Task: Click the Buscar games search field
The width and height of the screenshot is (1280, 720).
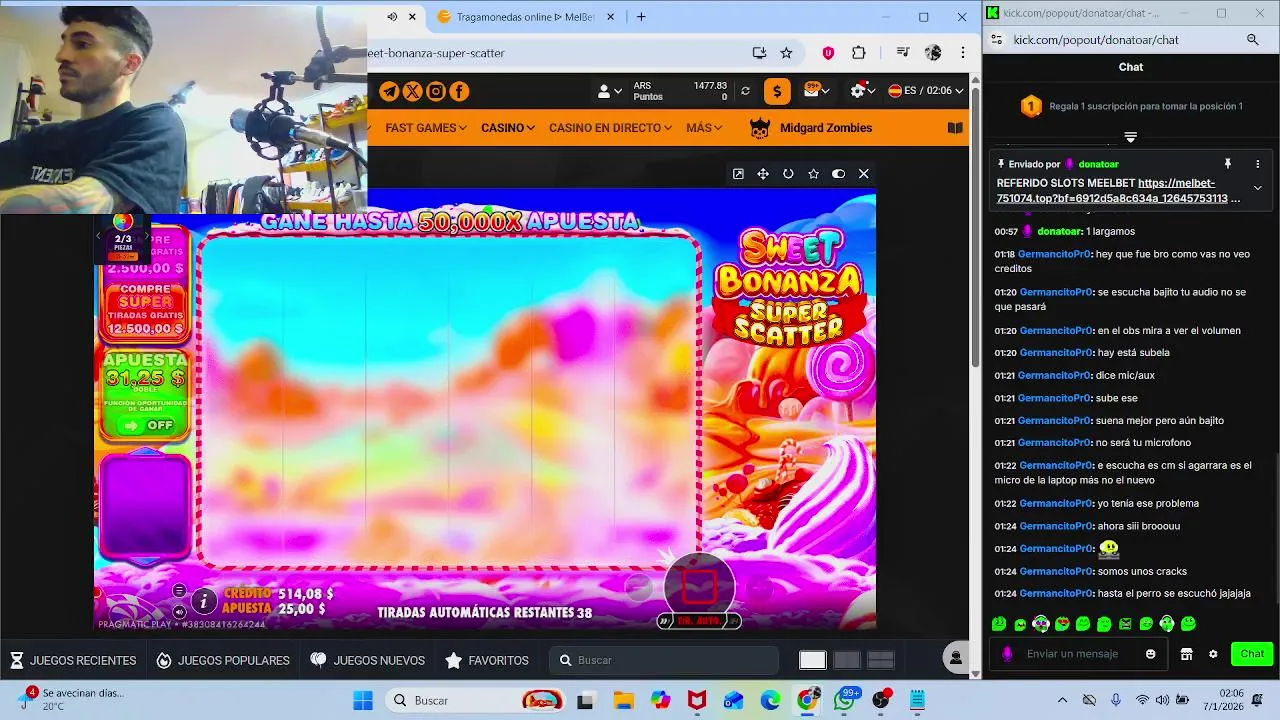Action: click(x=664, y=660)
